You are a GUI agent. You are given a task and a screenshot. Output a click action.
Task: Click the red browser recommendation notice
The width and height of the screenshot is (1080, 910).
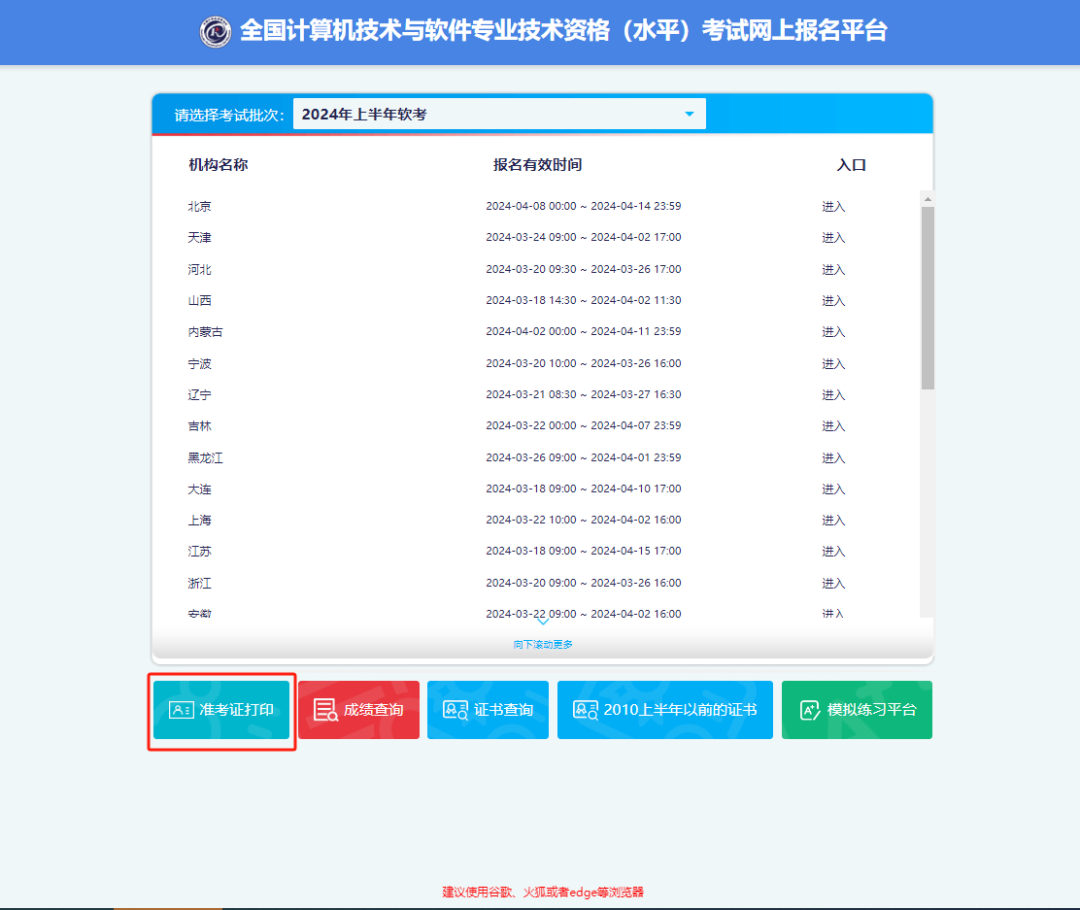pos(543,892)
